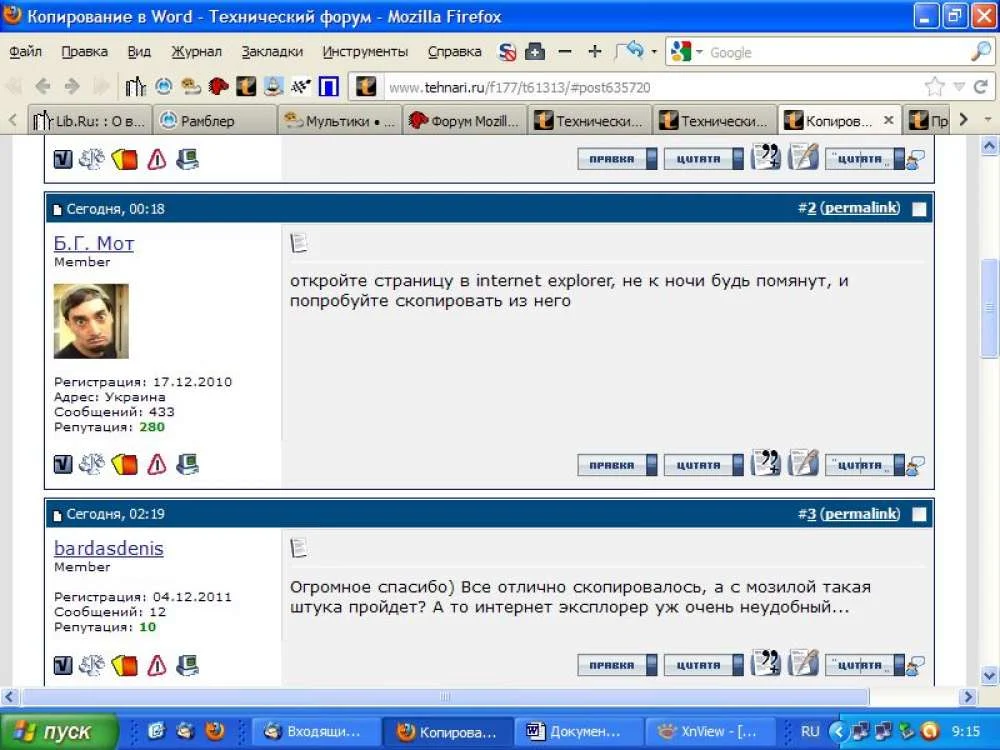Open the list all tabs dropdown
This screenshot has width=1000, height=750.
[988, 120]
